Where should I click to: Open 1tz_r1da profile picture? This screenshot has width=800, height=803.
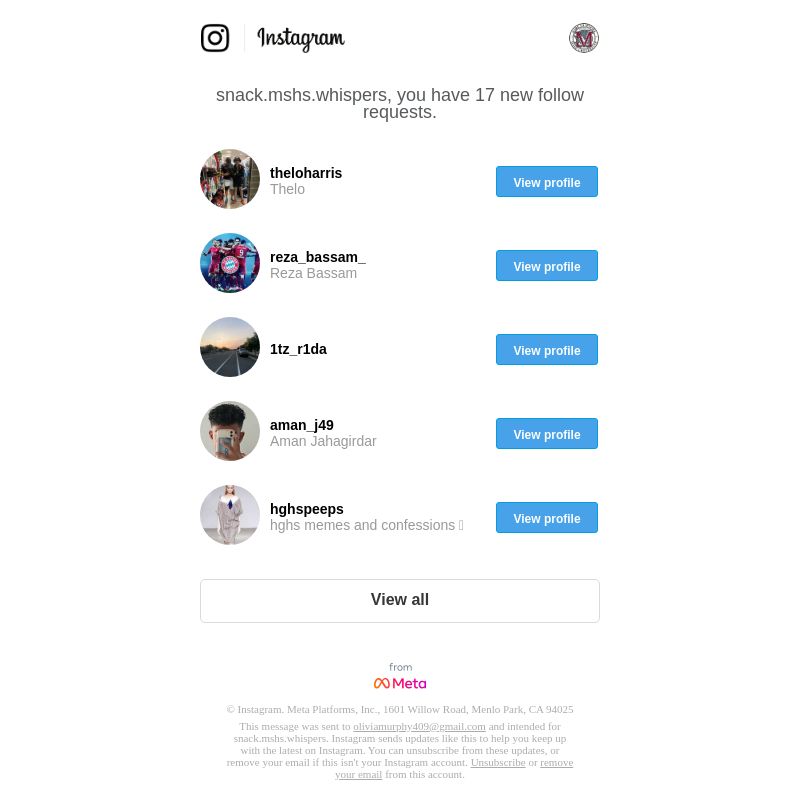[x=230, y=347]
